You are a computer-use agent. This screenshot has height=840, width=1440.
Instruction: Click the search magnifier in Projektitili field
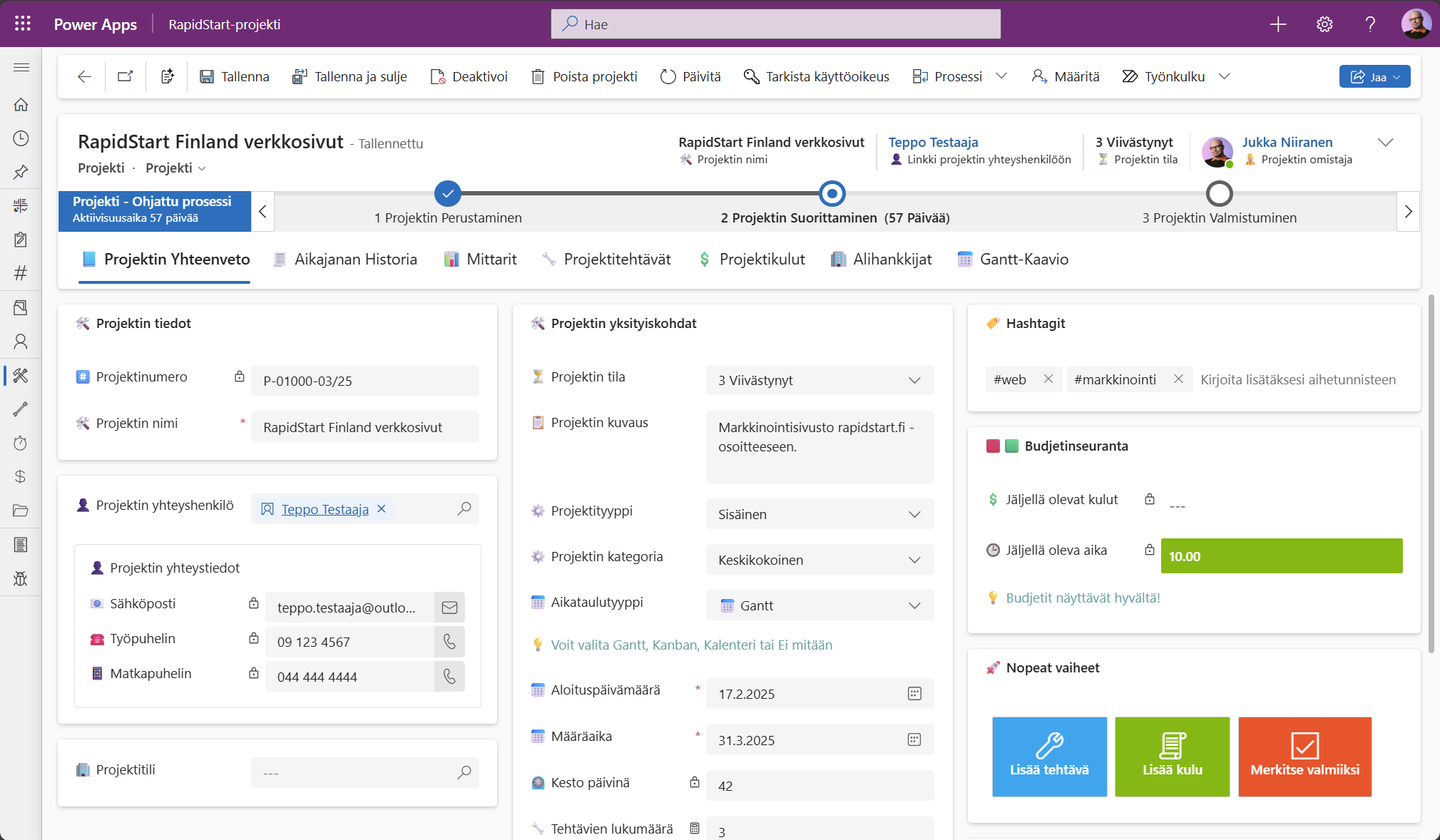click(464, 772)
